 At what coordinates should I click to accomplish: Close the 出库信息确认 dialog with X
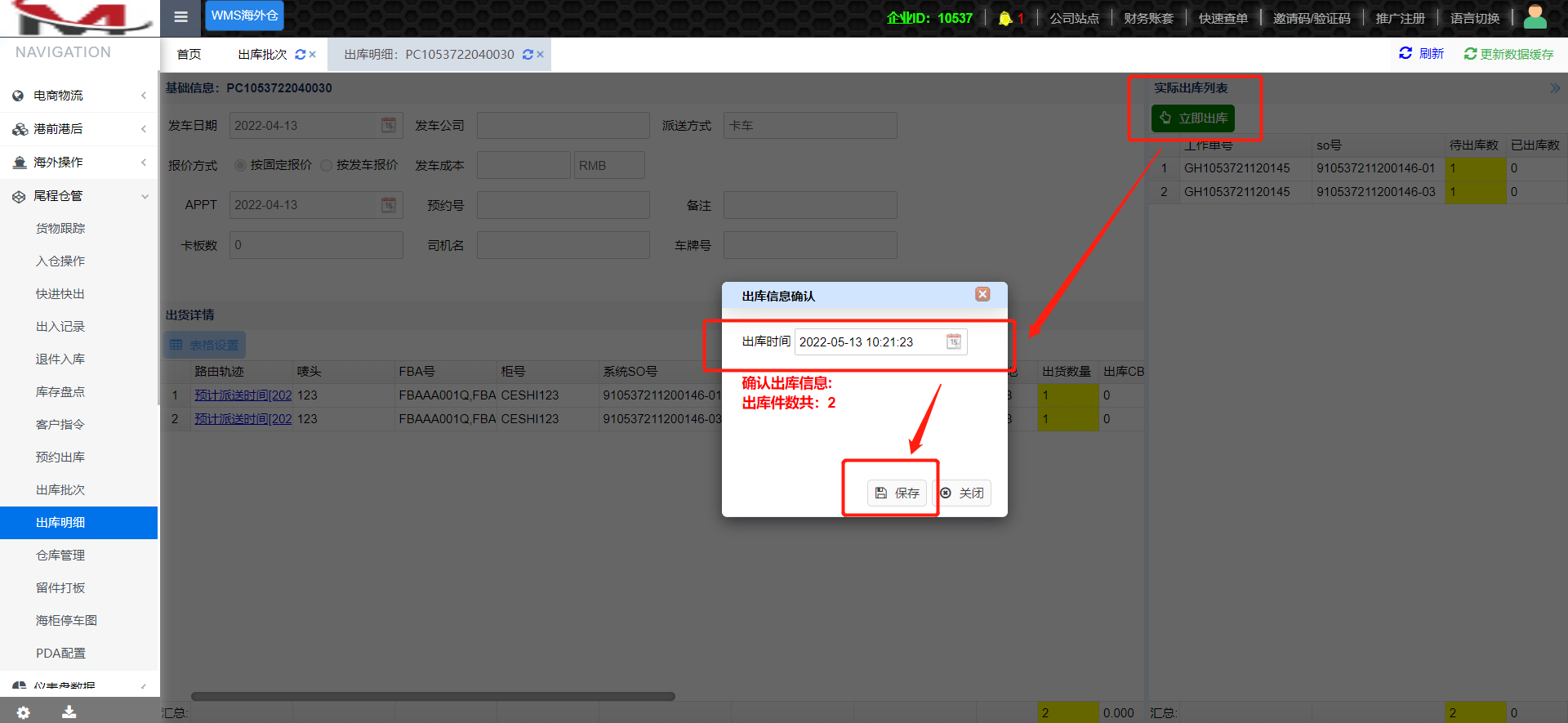pos(982,294)
